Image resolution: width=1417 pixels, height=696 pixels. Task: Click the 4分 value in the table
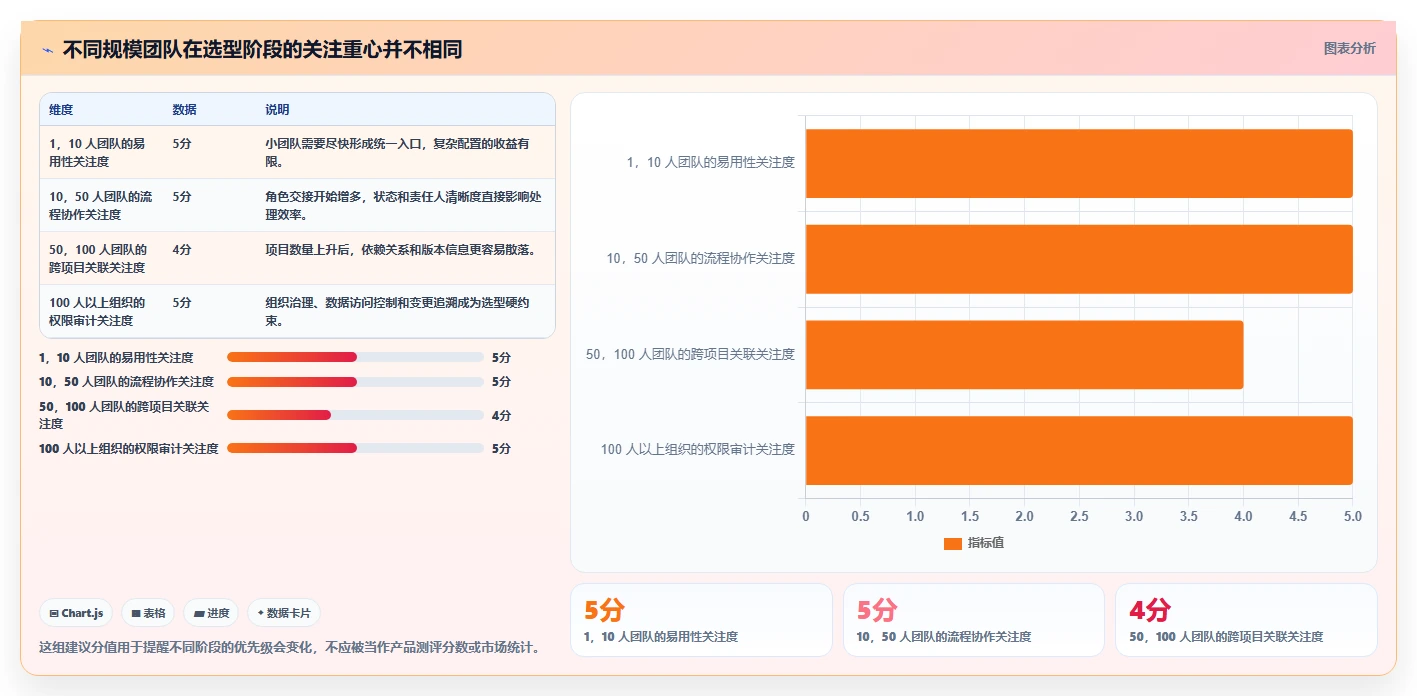(182, 250)
